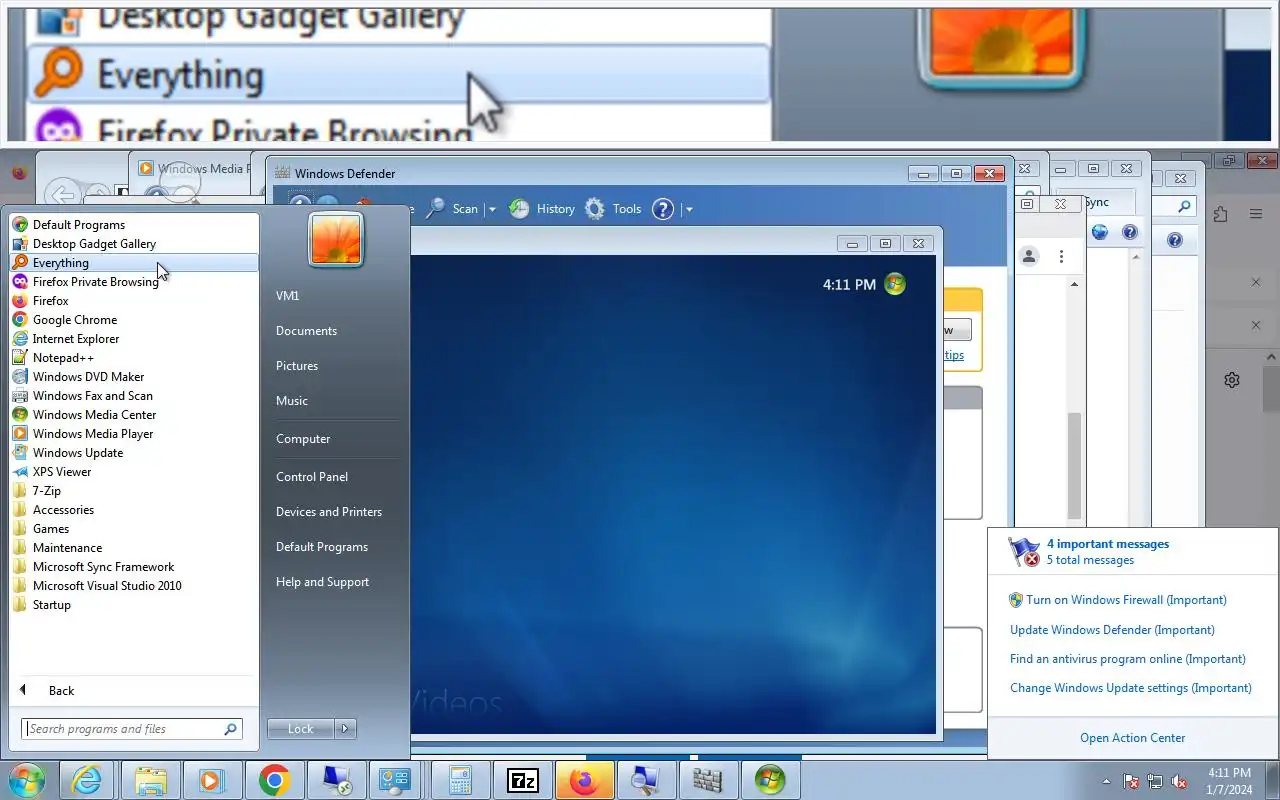The image size is (1280, 800).
Task: Open Windows Media Player from programs list
Action: pyautogui.click(x=134, y=434)
